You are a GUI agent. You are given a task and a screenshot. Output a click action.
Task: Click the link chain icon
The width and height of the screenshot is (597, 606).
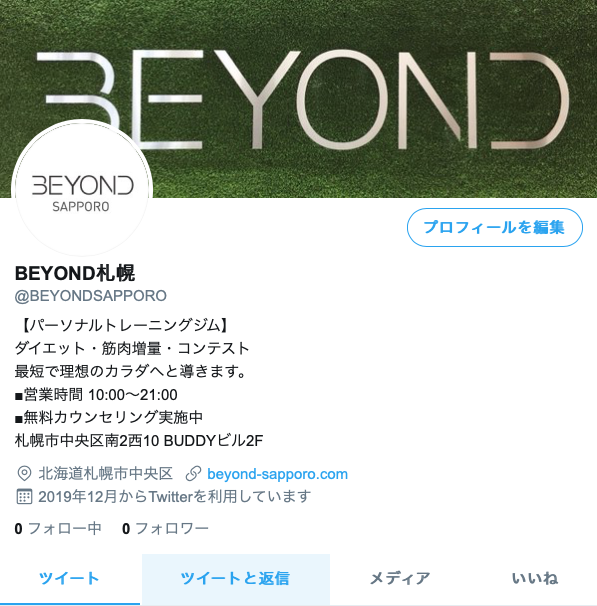[193, 474]
